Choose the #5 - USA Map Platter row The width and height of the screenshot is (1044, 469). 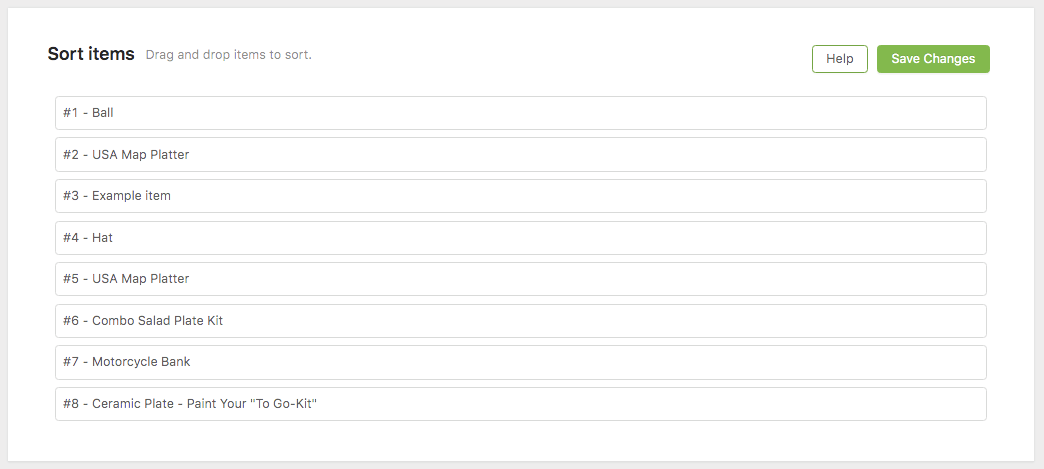[521, 279]
